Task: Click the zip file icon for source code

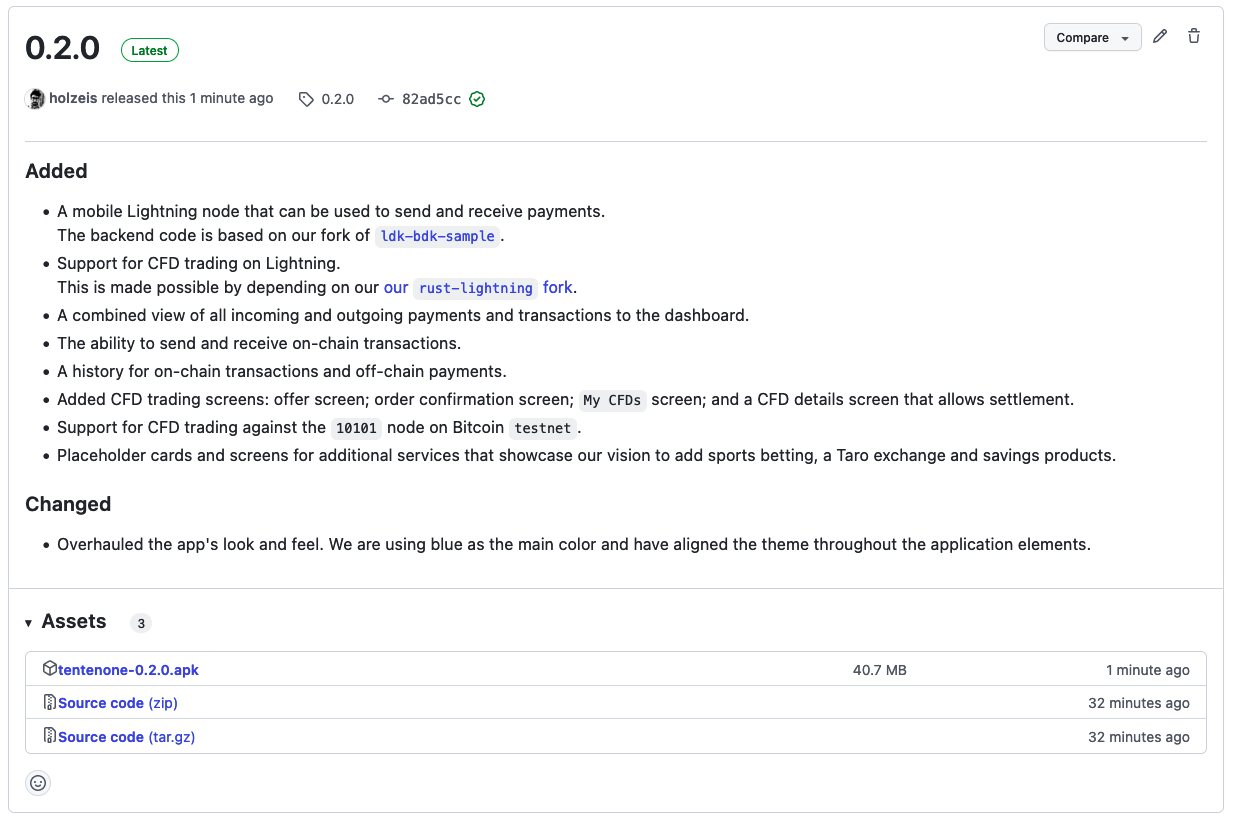Action: tap(50, 703)
